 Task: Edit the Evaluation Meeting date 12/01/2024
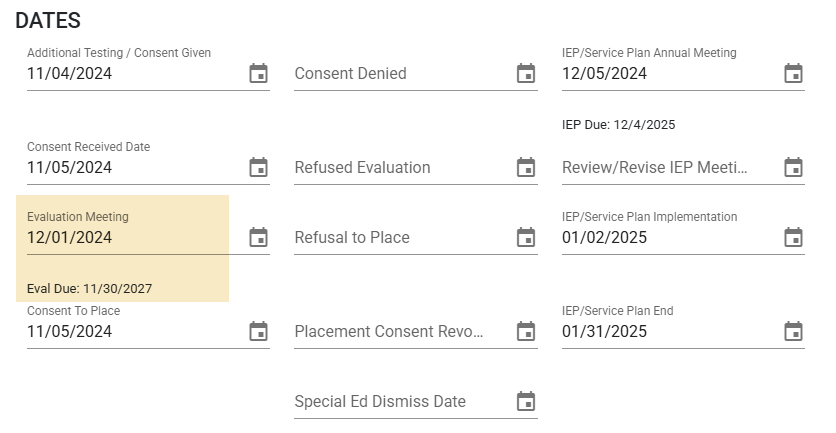135,238
